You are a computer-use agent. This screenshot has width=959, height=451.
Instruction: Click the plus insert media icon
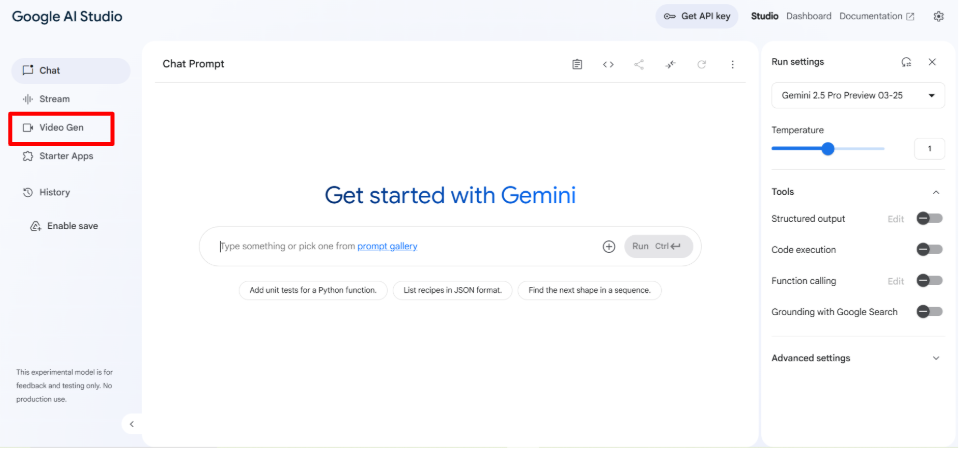pyautogui.click(x=609, y=247)
